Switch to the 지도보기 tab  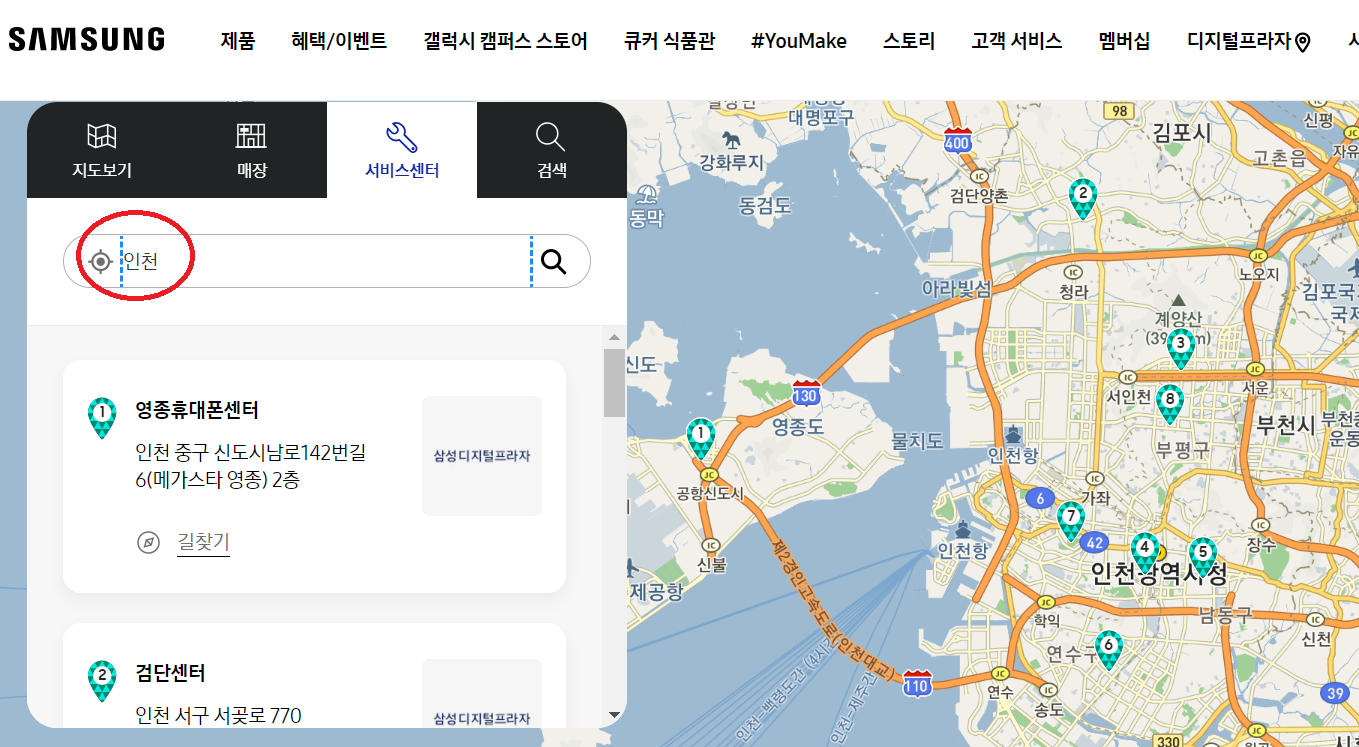click(x=102, y=150)
